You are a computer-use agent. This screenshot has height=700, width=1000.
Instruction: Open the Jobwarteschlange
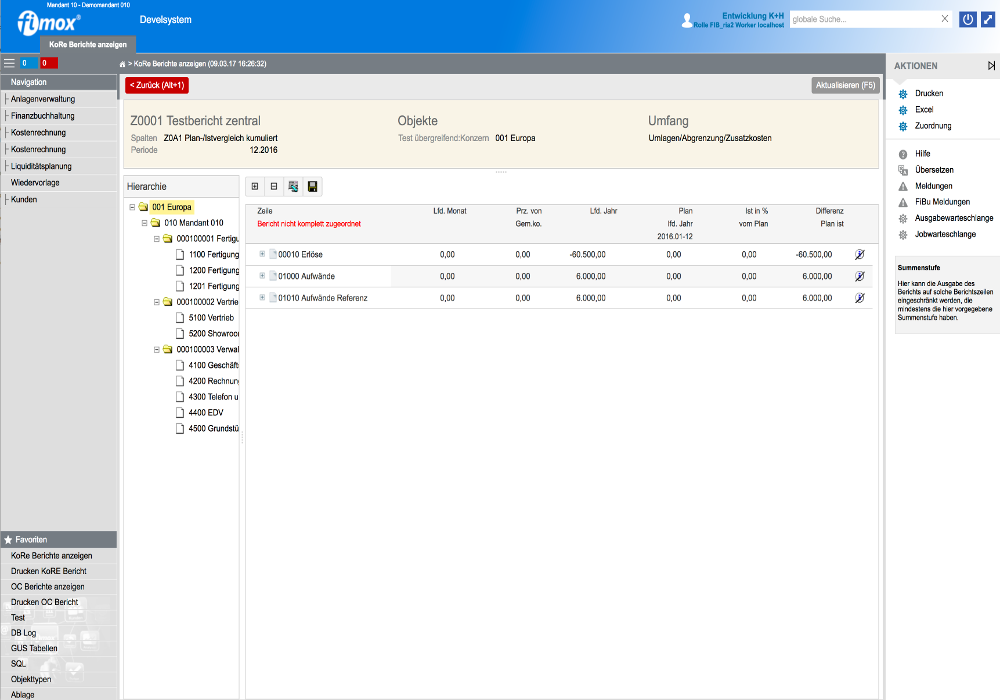pos(945,234)
